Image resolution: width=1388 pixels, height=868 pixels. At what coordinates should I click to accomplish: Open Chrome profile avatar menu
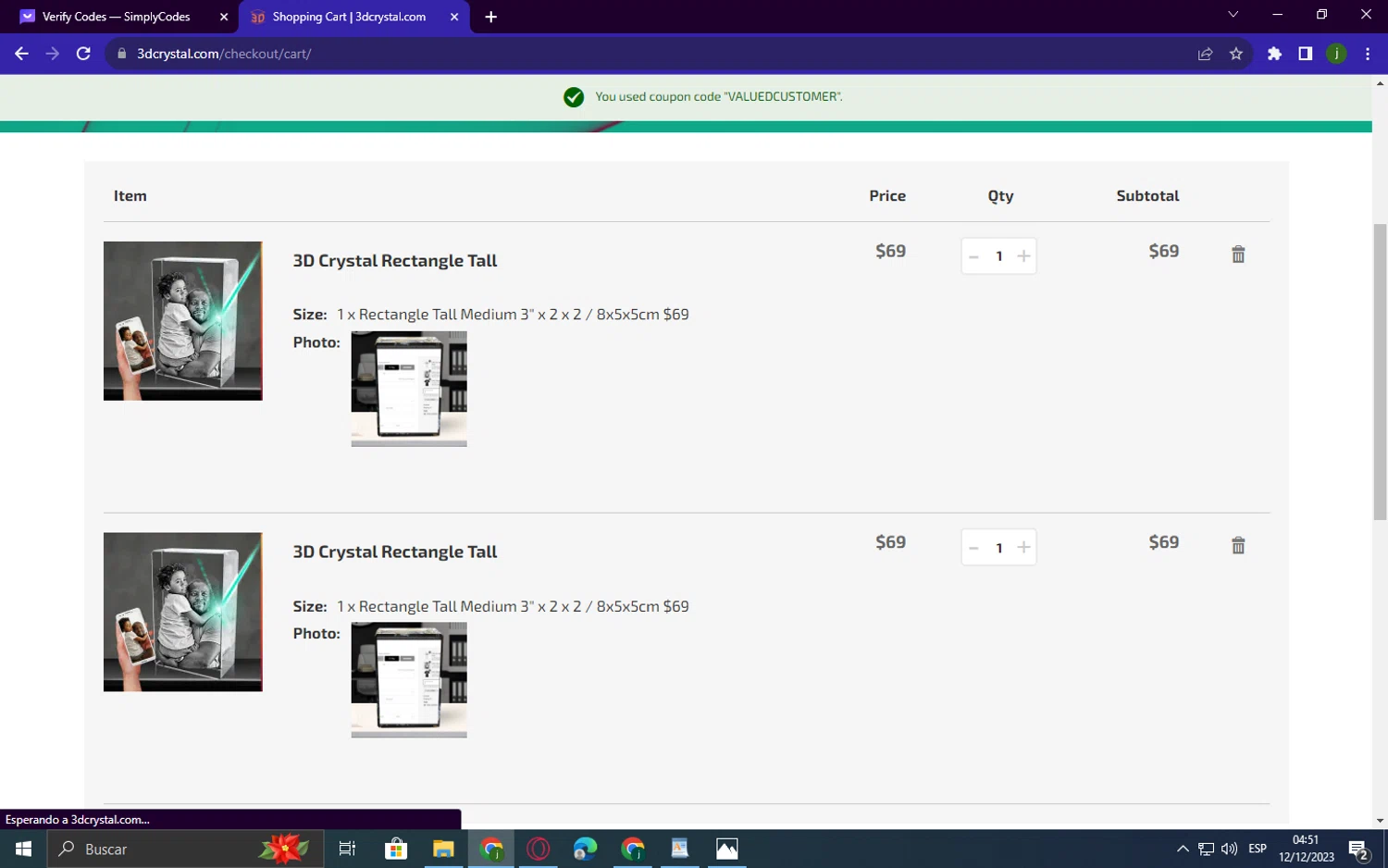point(1336,54)
